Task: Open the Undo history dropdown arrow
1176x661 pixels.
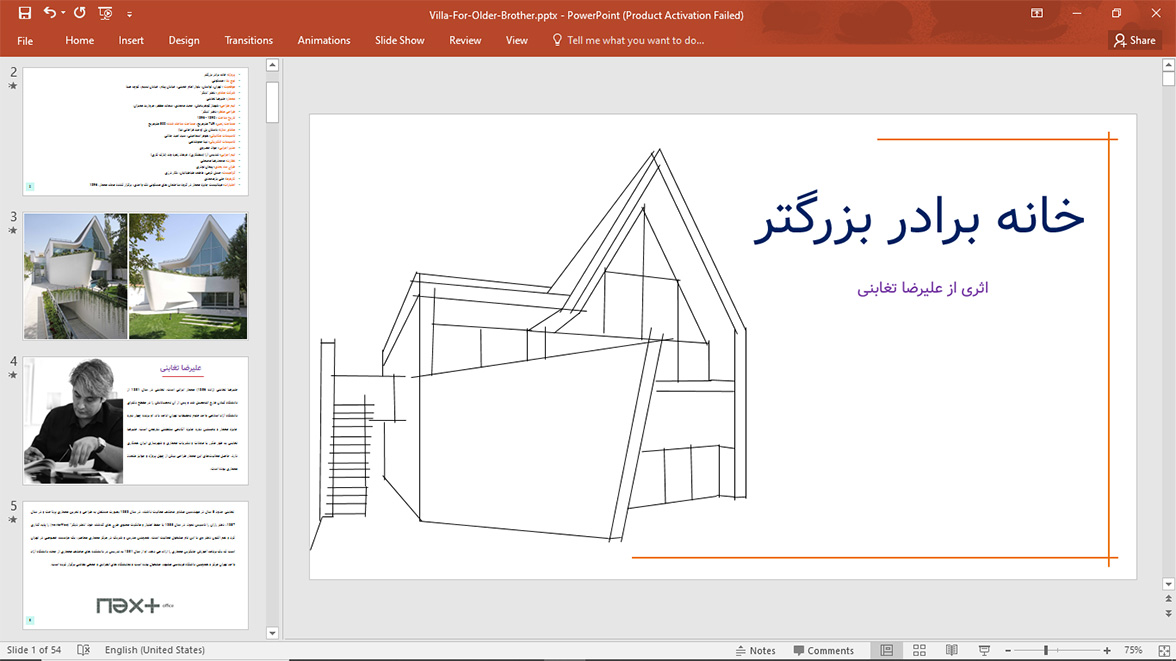Action: 63,13
